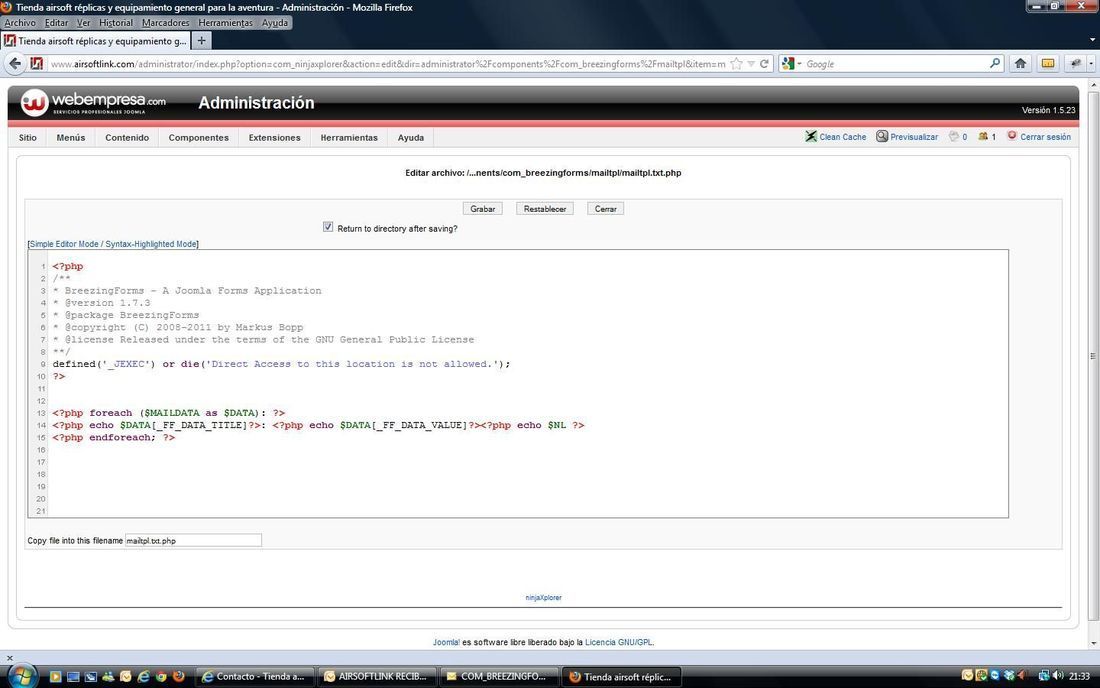Click the site favicon in address bar
This screenshot has height=688, width=1100.
(36, 64)
